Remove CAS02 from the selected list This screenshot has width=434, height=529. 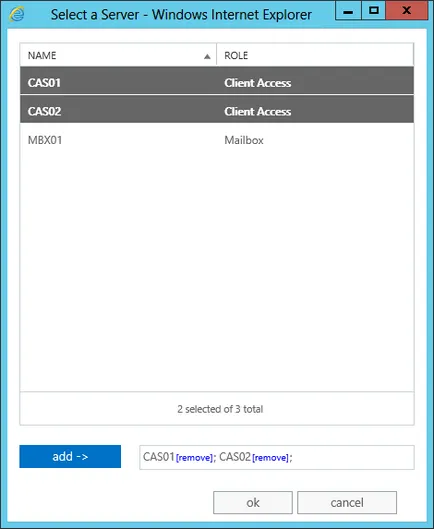tap(270, 458)
